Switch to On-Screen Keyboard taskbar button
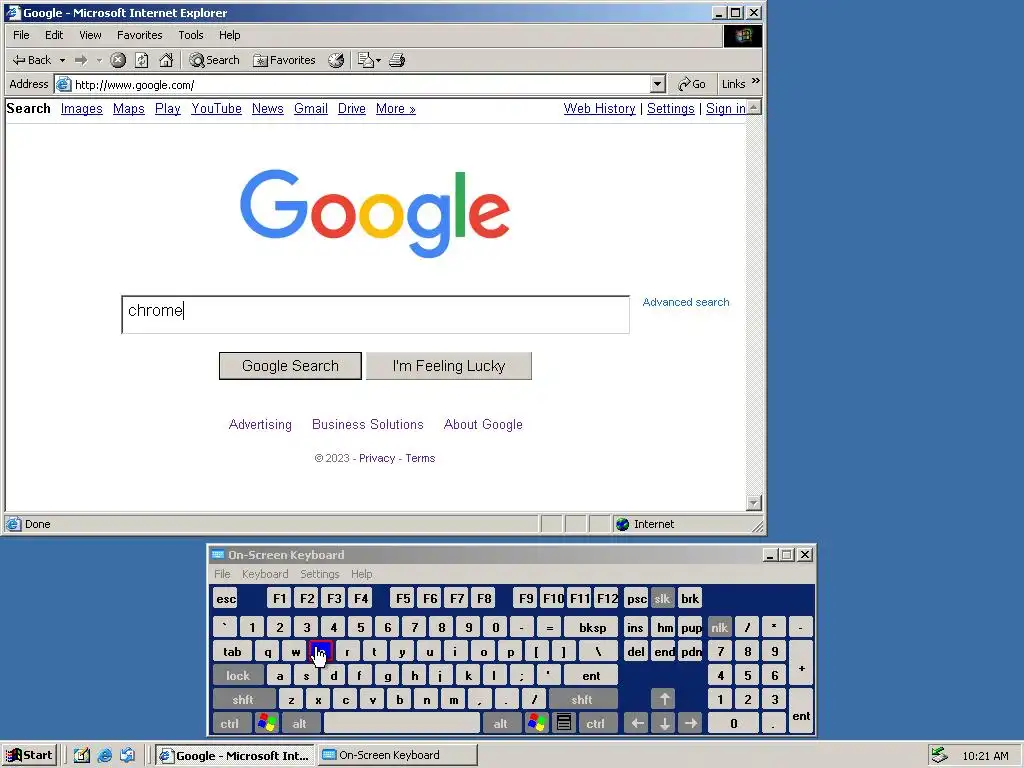The image size is (1024, 768). click(397, 755)
